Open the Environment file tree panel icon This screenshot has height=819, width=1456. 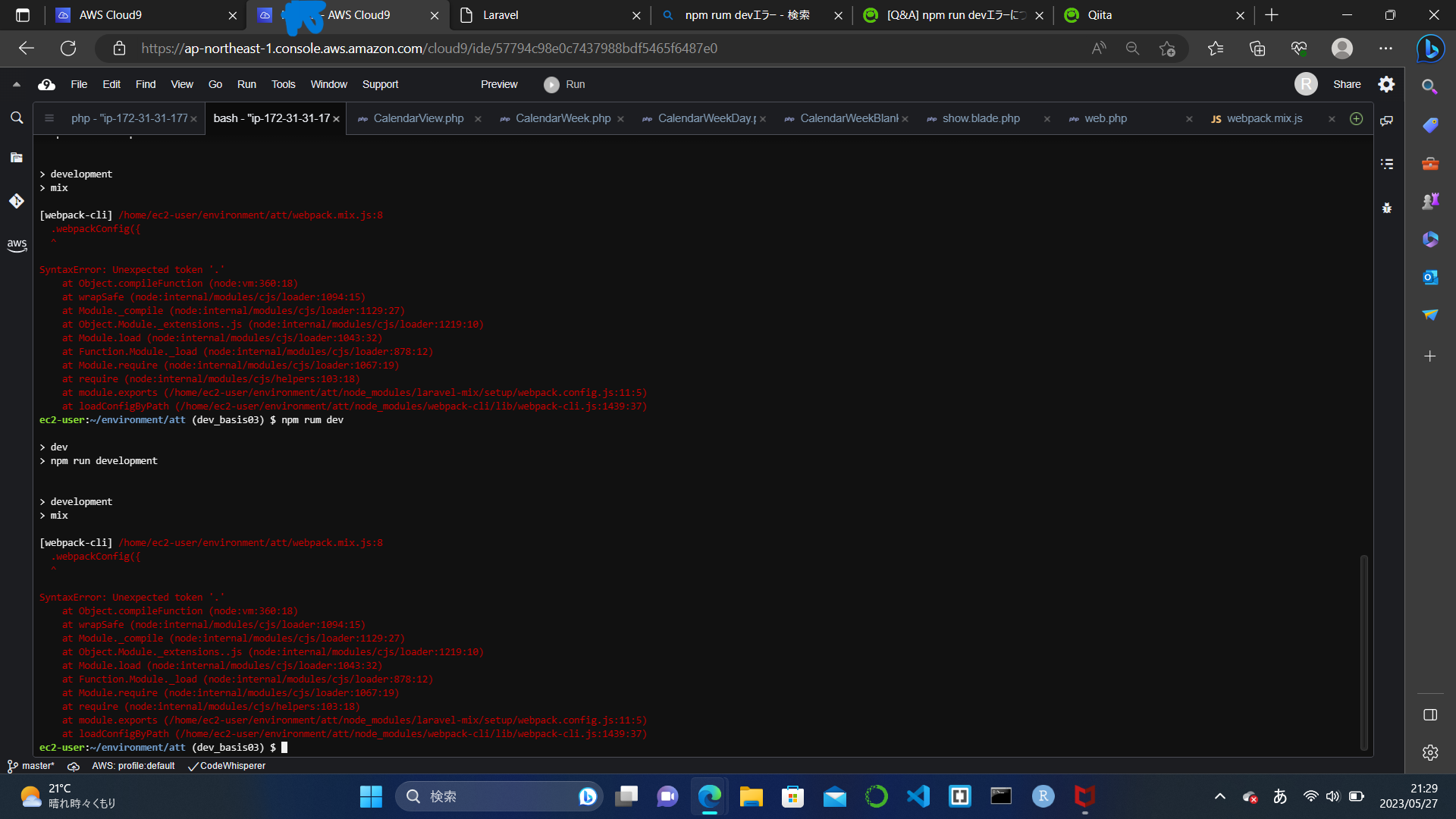[x=17, y=158]
